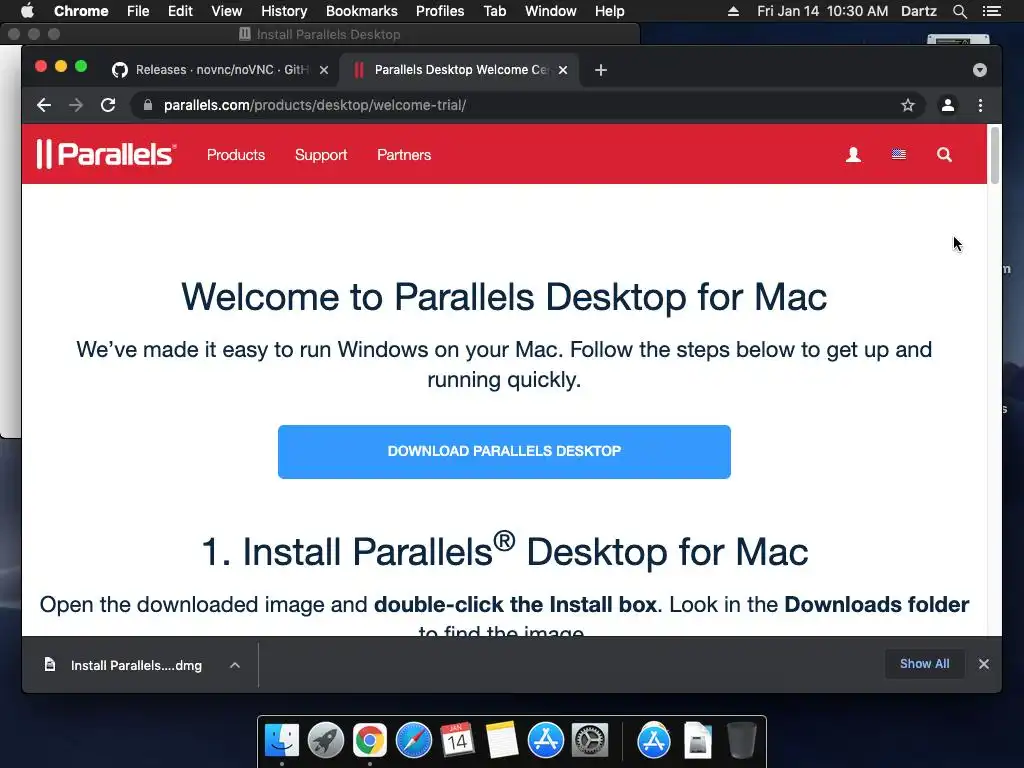The image size is (1024, 768).
Task: Click the eject icon in menu bar
Action: point(733,11)
